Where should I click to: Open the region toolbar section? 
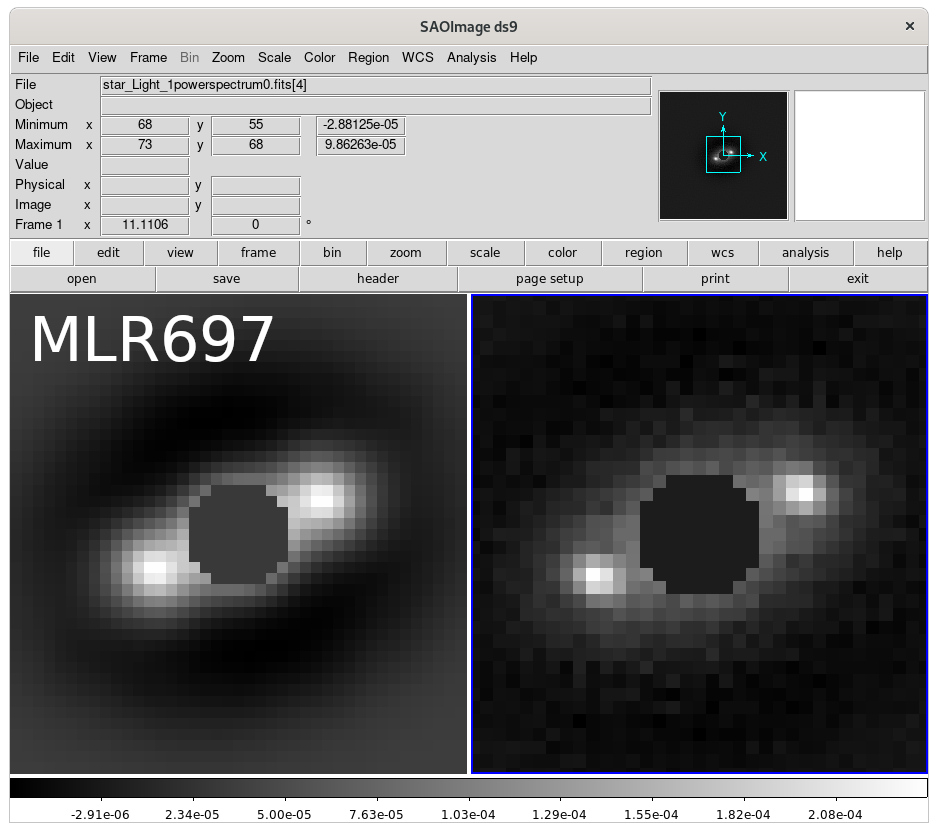pyautogui.click(x=643, y=252)
